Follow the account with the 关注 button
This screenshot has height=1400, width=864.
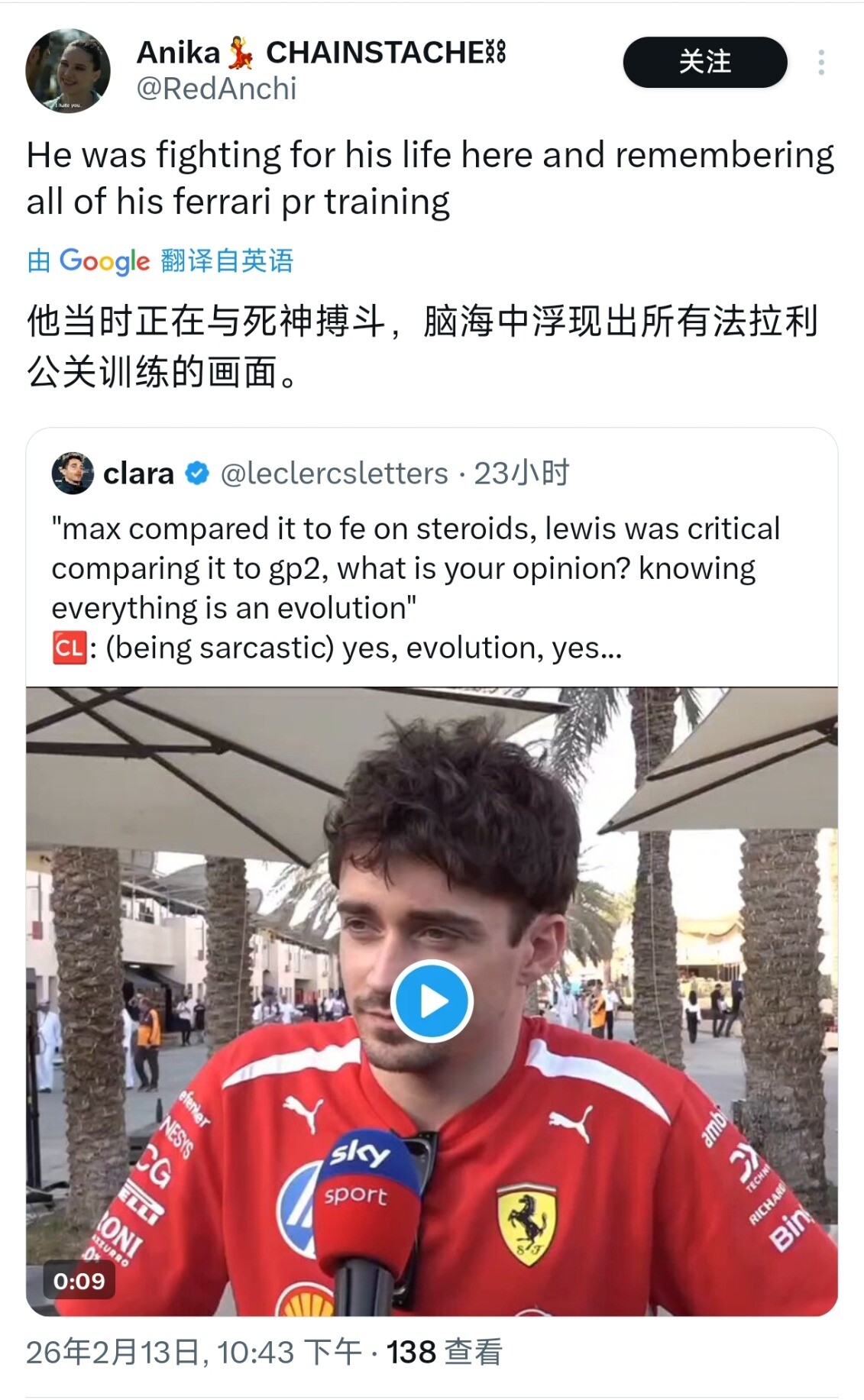click(704, 62)
